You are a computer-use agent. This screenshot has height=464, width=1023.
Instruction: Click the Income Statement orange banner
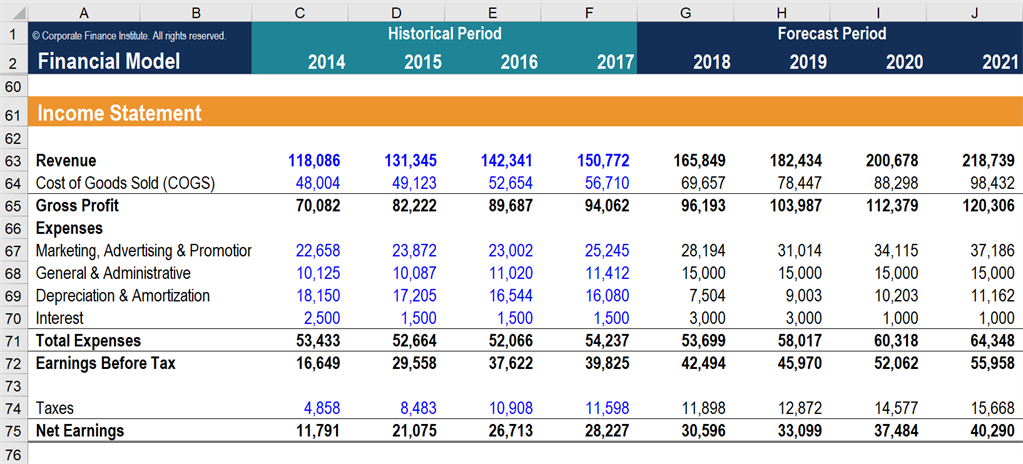[x=500, y=113]
